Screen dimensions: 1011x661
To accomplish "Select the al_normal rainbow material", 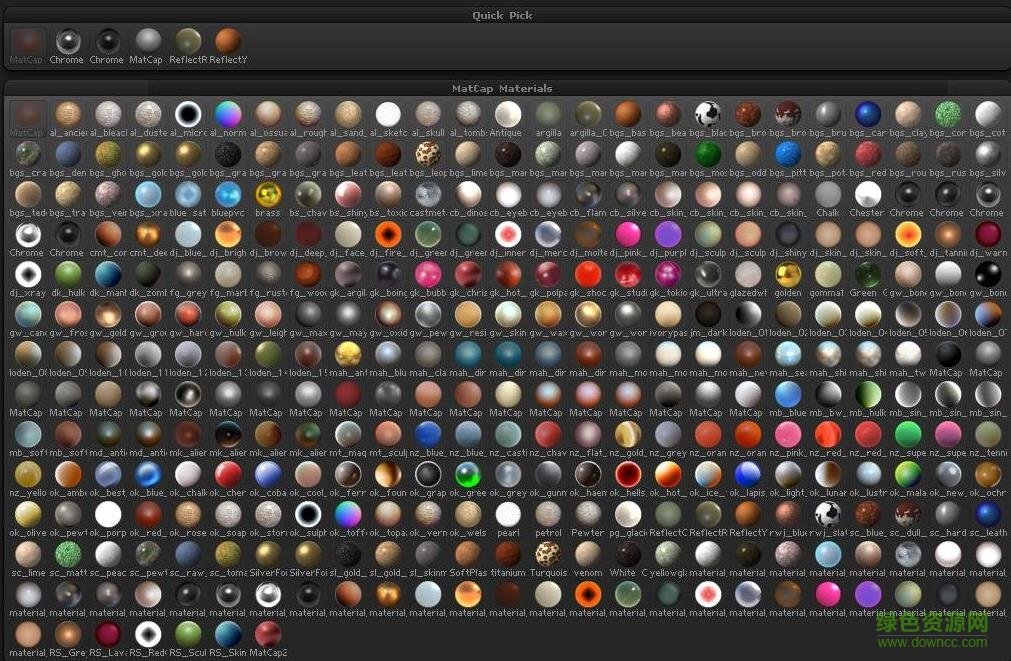I will coord(227,115).
